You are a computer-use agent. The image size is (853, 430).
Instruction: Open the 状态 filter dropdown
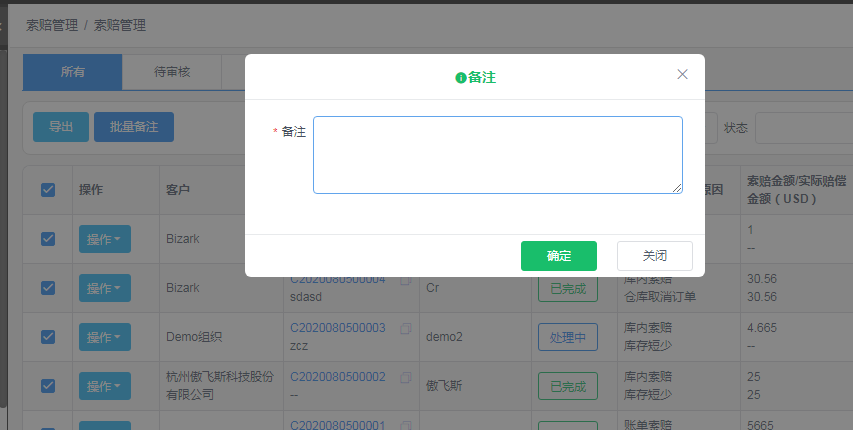(804, 128)
